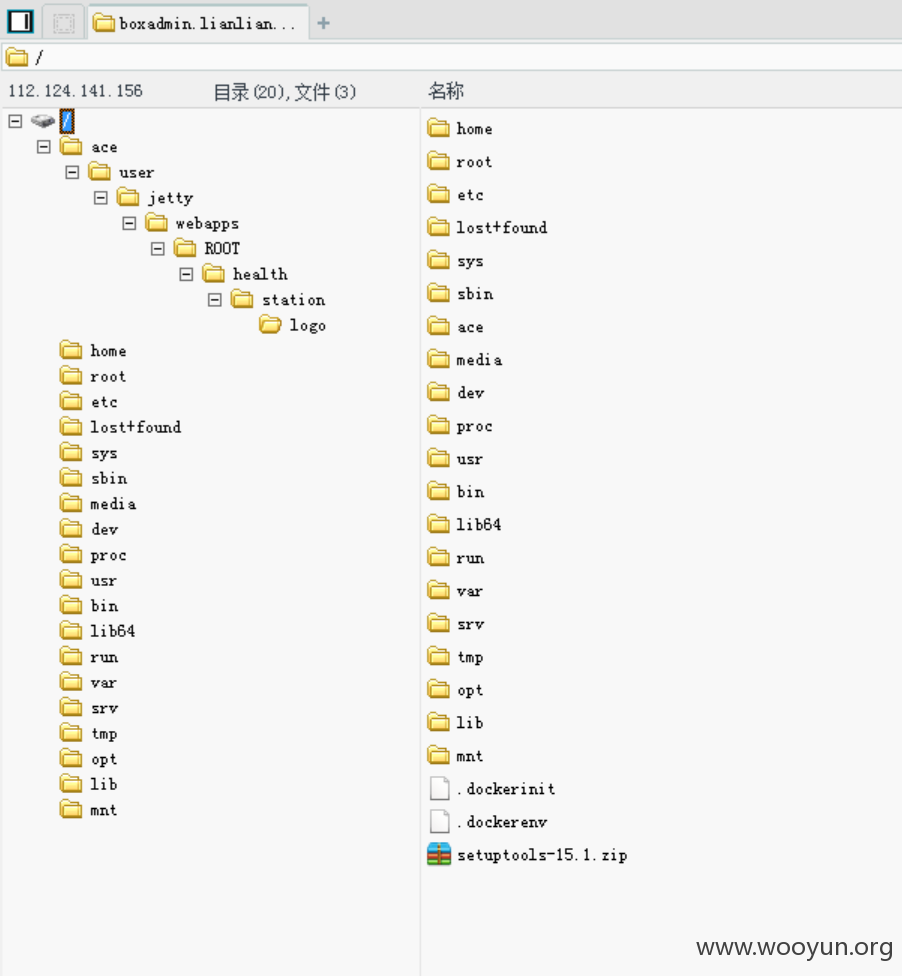Select srv folder in left tree
Screen dimensions: 902x976
pyautogui.click(x=89, y=707)
